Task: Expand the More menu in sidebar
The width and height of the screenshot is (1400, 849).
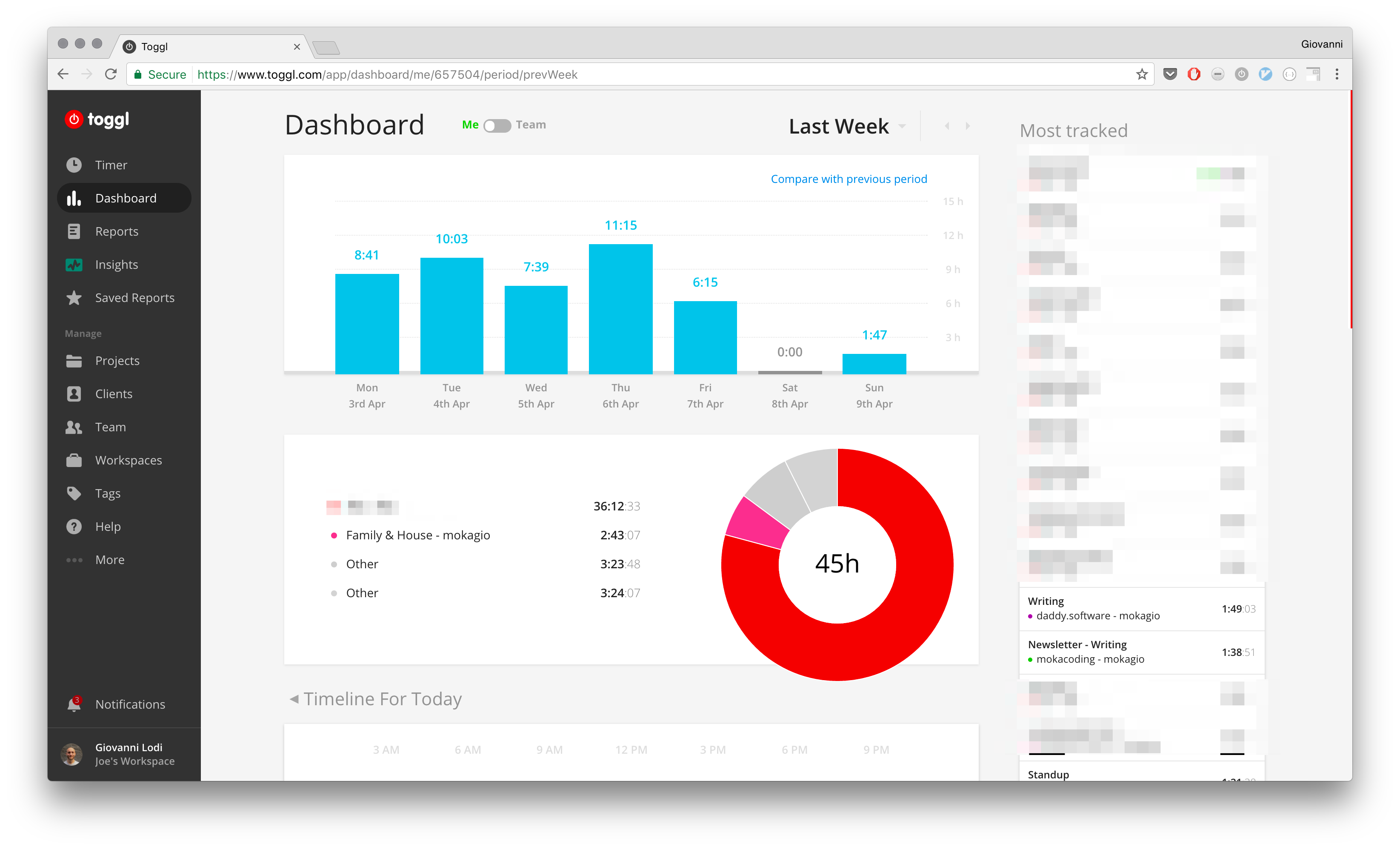Action: click(109, 560)
